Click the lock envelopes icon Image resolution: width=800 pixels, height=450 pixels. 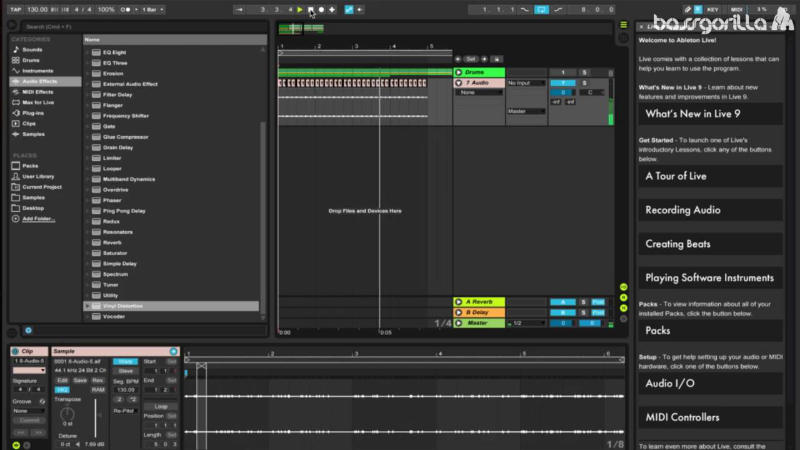coord(497,59)
